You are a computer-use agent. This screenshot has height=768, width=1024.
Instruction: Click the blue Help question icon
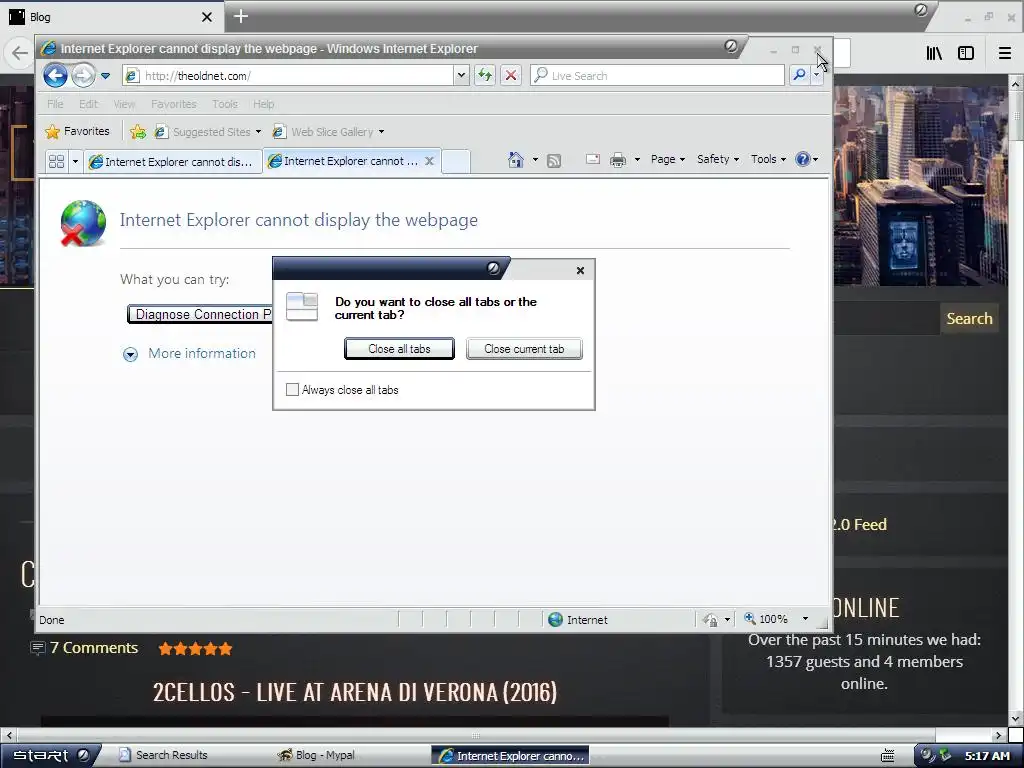(803, 159)
